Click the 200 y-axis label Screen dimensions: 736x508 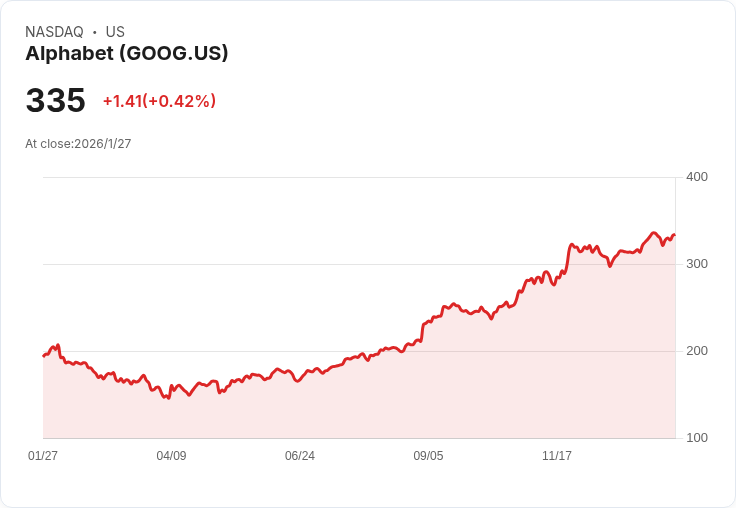[696, 351]
